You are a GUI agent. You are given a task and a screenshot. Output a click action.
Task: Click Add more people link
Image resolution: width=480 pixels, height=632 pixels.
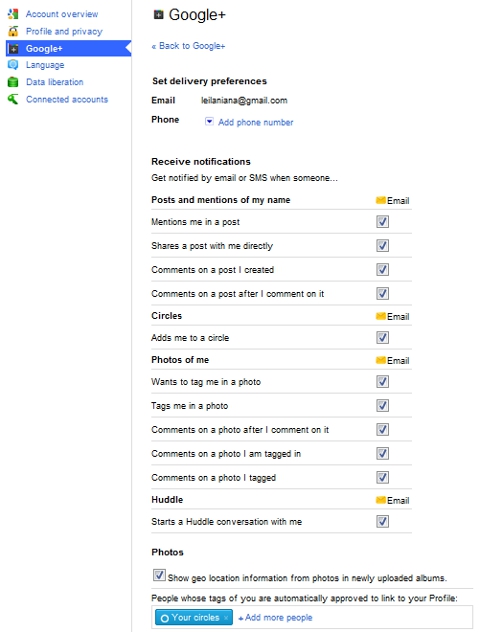click(x=275, y=617)
